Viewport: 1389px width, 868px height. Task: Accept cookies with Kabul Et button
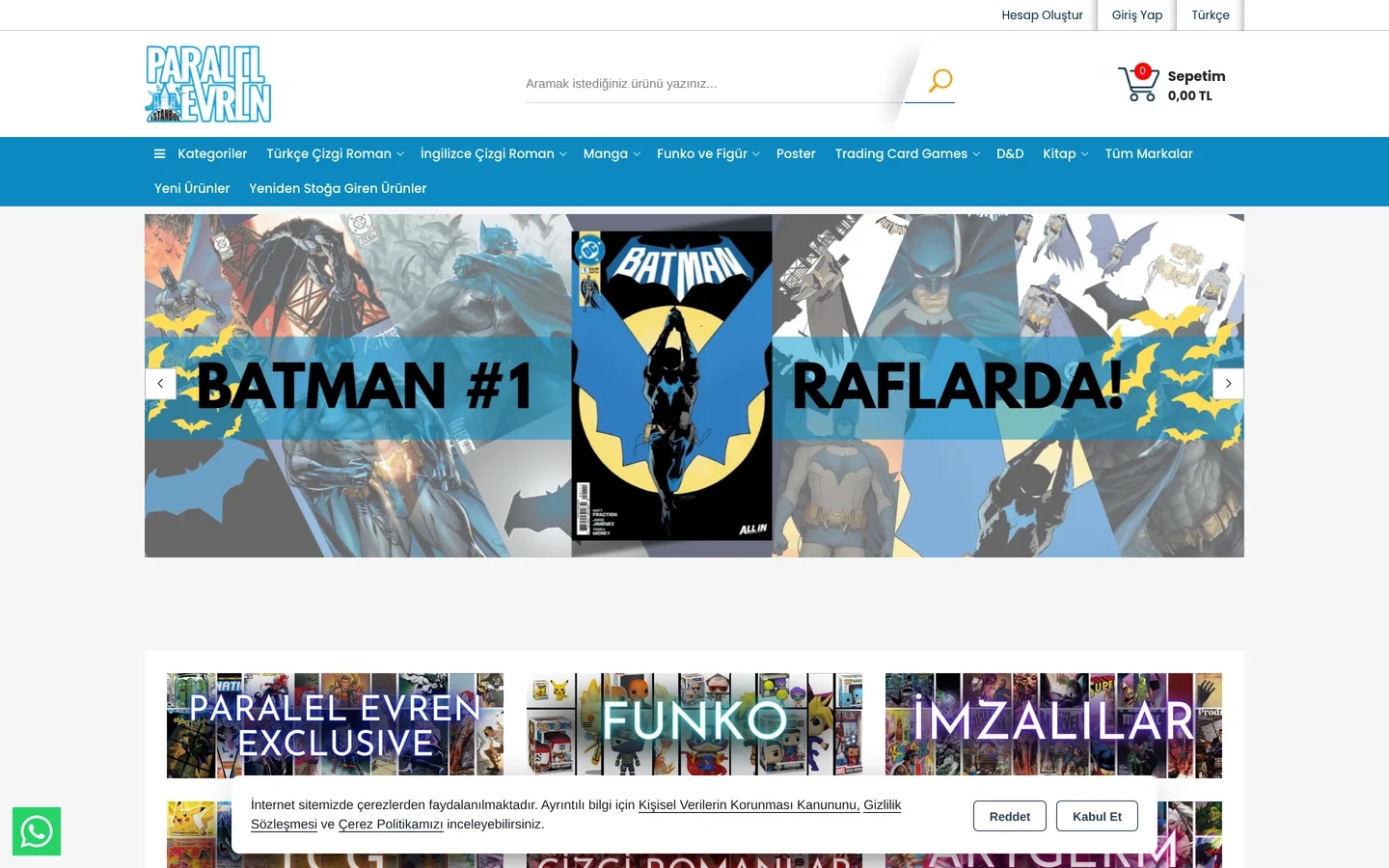point(1097,817)
